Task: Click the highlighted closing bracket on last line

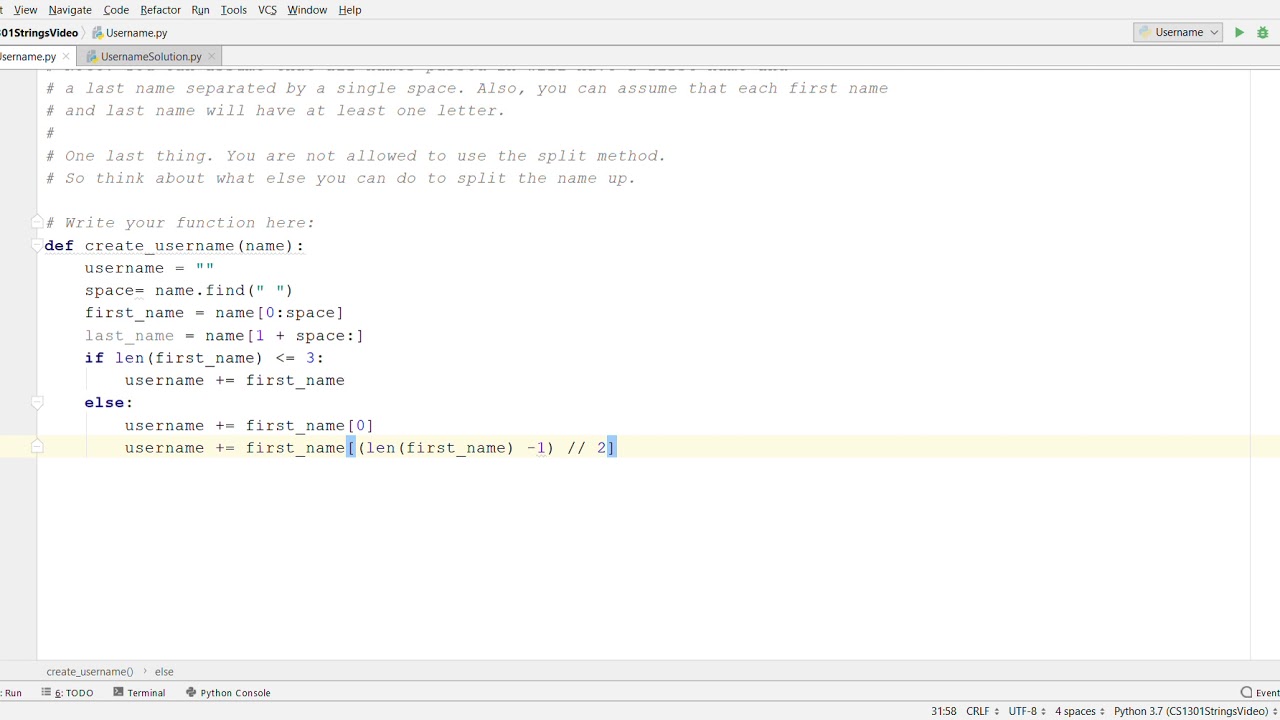Action: [x=612, y=448]
